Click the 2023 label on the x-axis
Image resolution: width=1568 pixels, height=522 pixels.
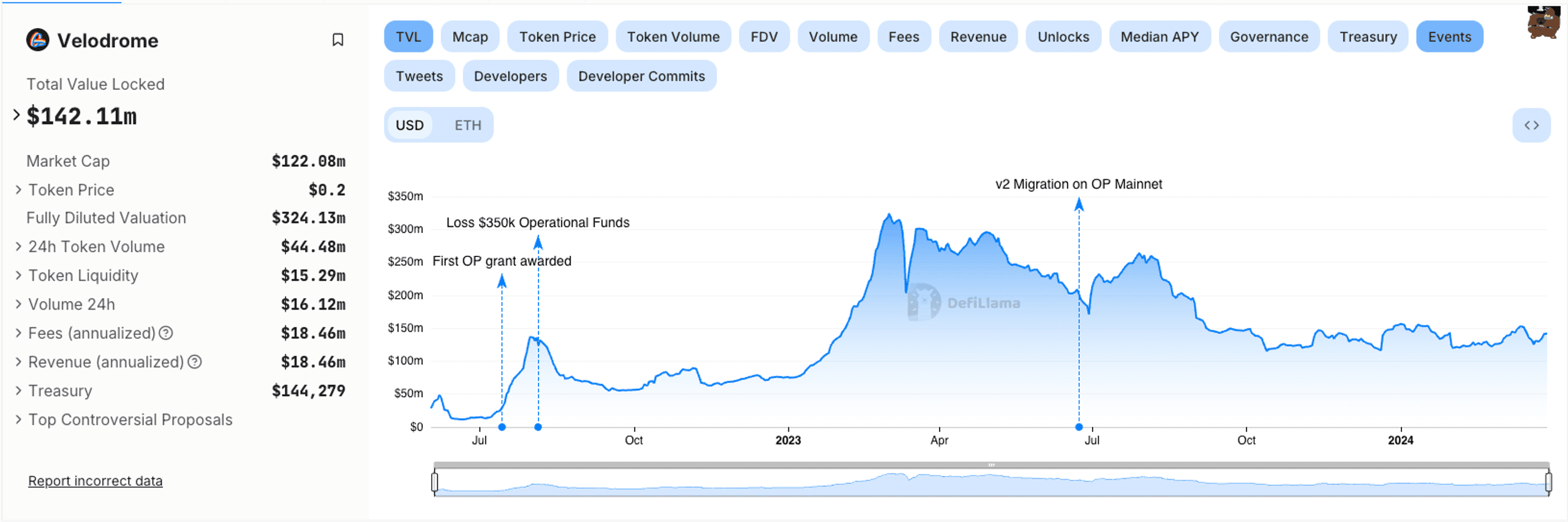788,440
